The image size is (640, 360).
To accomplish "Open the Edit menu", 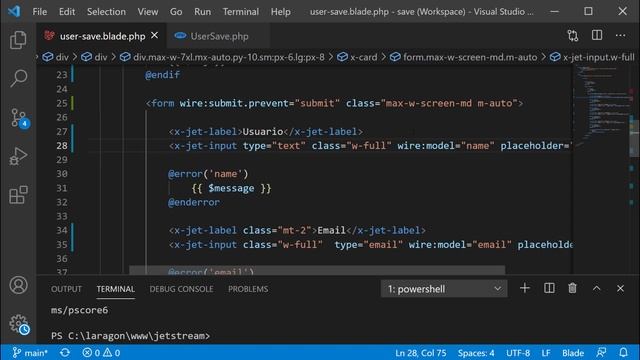I will (x=67, y=11).
